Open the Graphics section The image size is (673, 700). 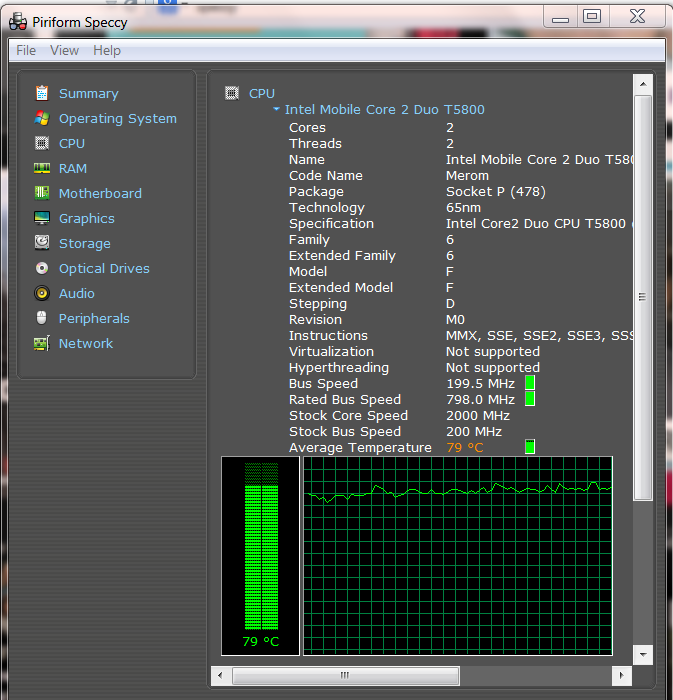point(87,219)
